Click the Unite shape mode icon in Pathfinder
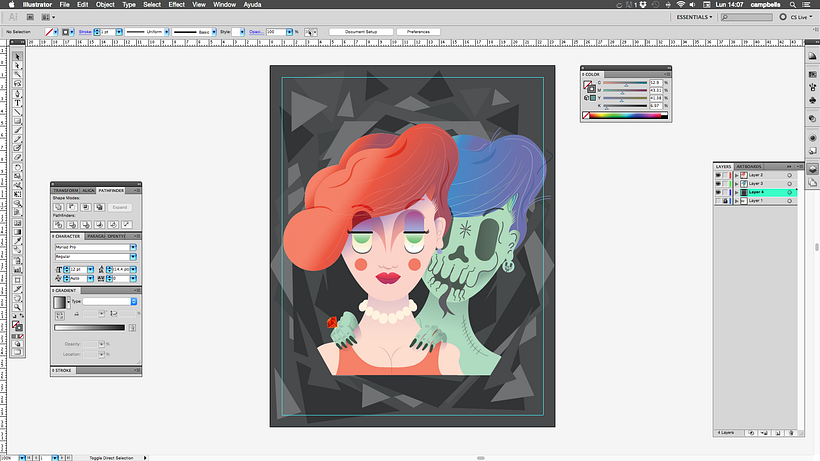 point(59,207)
